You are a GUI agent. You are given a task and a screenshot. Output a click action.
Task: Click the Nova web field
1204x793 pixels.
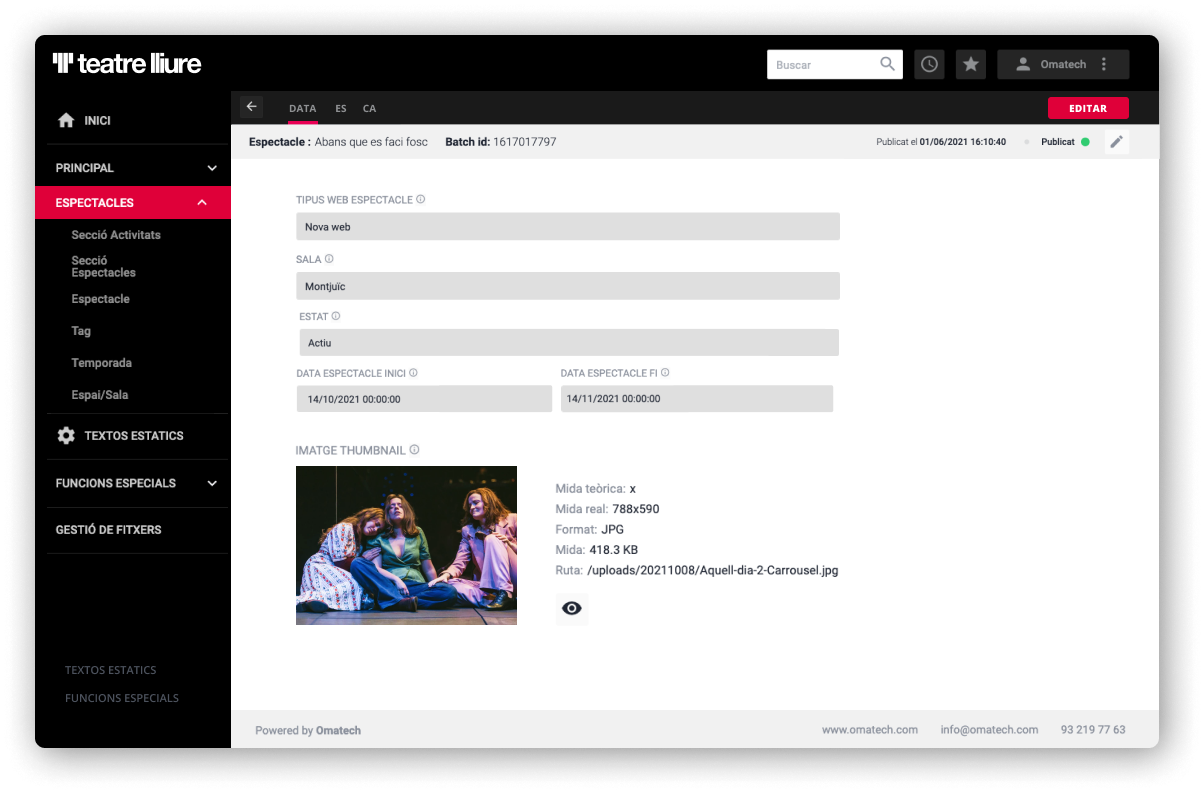[568, 227]
